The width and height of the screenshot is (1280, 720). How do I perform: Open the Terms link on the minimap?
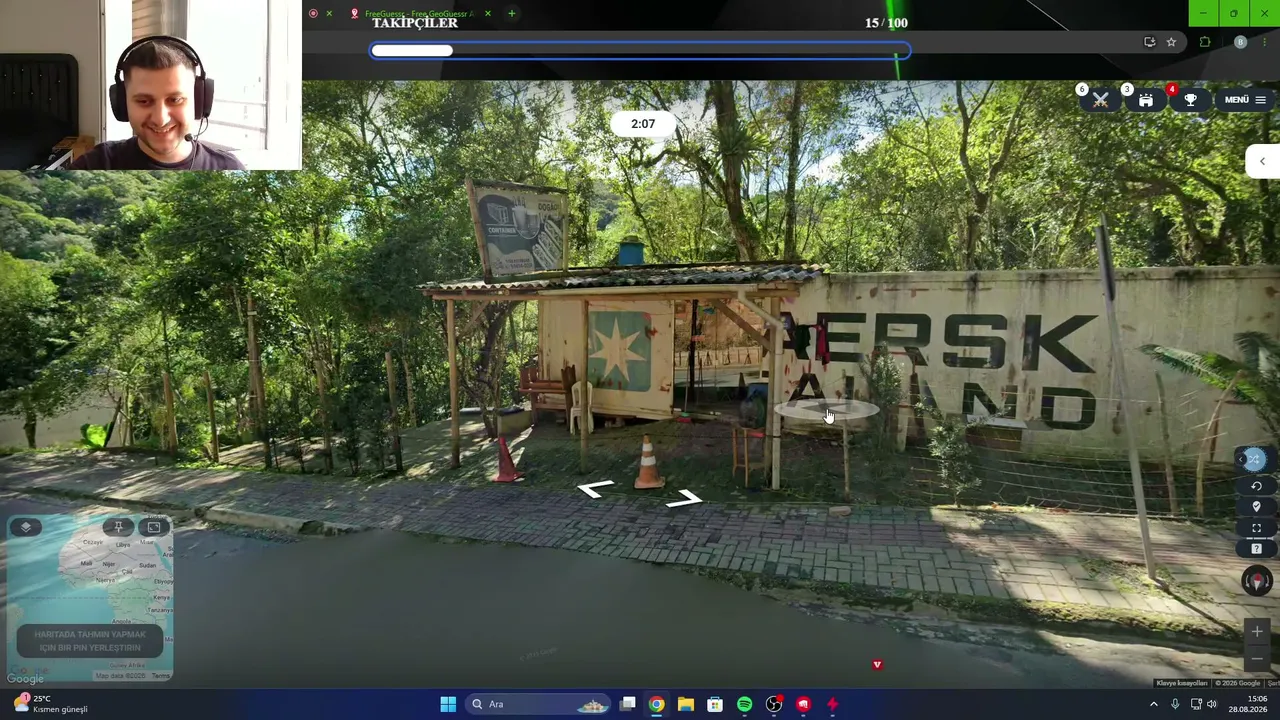pyautogui.click(x=161, y=676)
